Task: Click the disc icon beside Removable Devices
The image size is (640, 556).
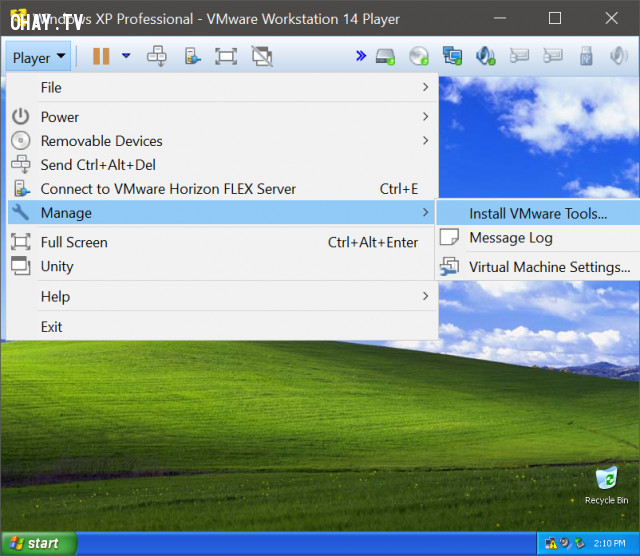Action: 20,141
